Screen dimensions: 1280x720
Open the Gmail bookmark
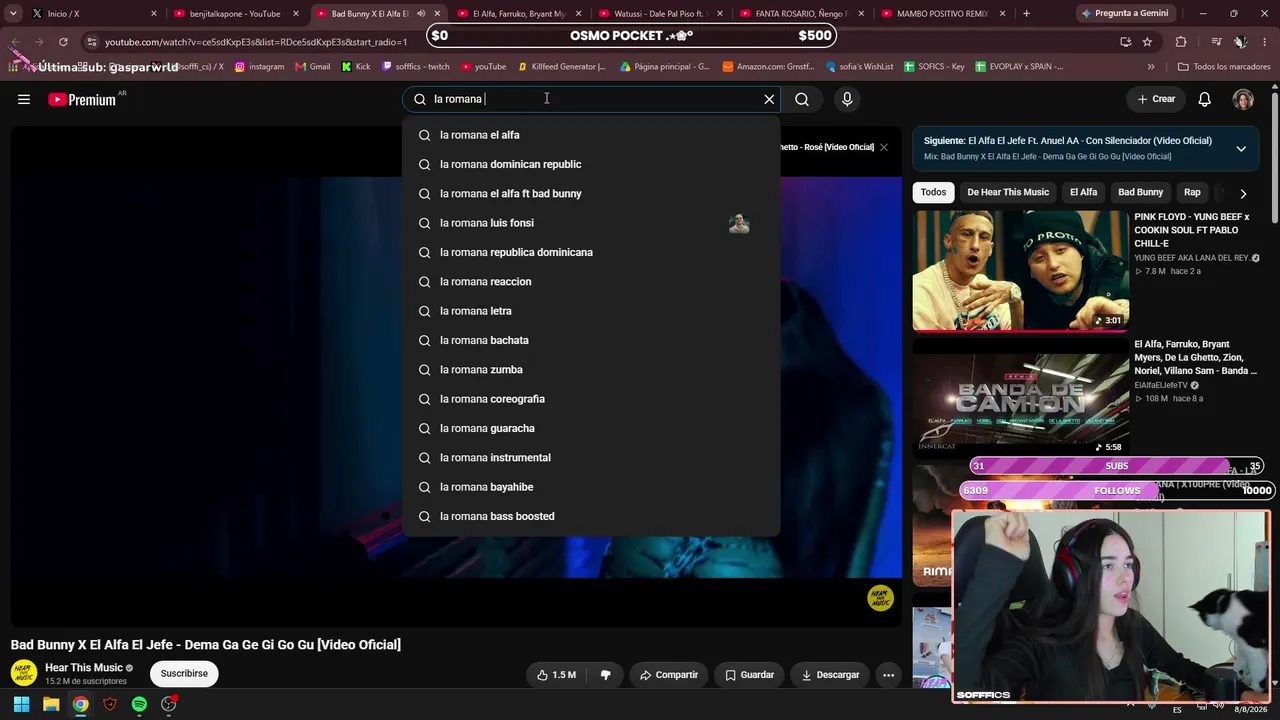(312, 67)
